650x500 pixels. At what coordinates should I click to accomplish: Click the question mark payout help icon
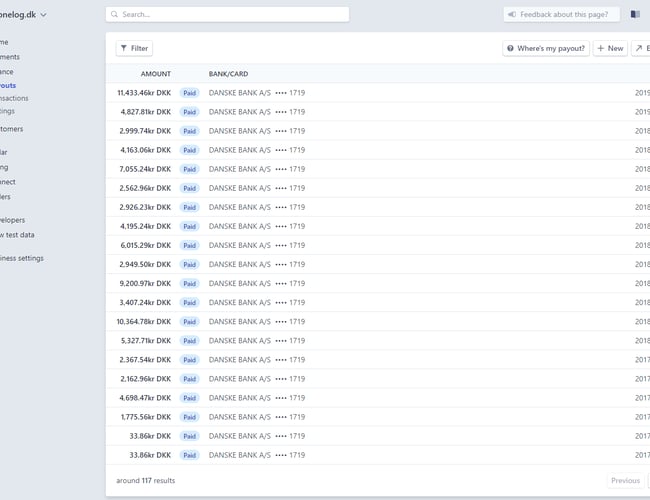[x=510, y=48]
